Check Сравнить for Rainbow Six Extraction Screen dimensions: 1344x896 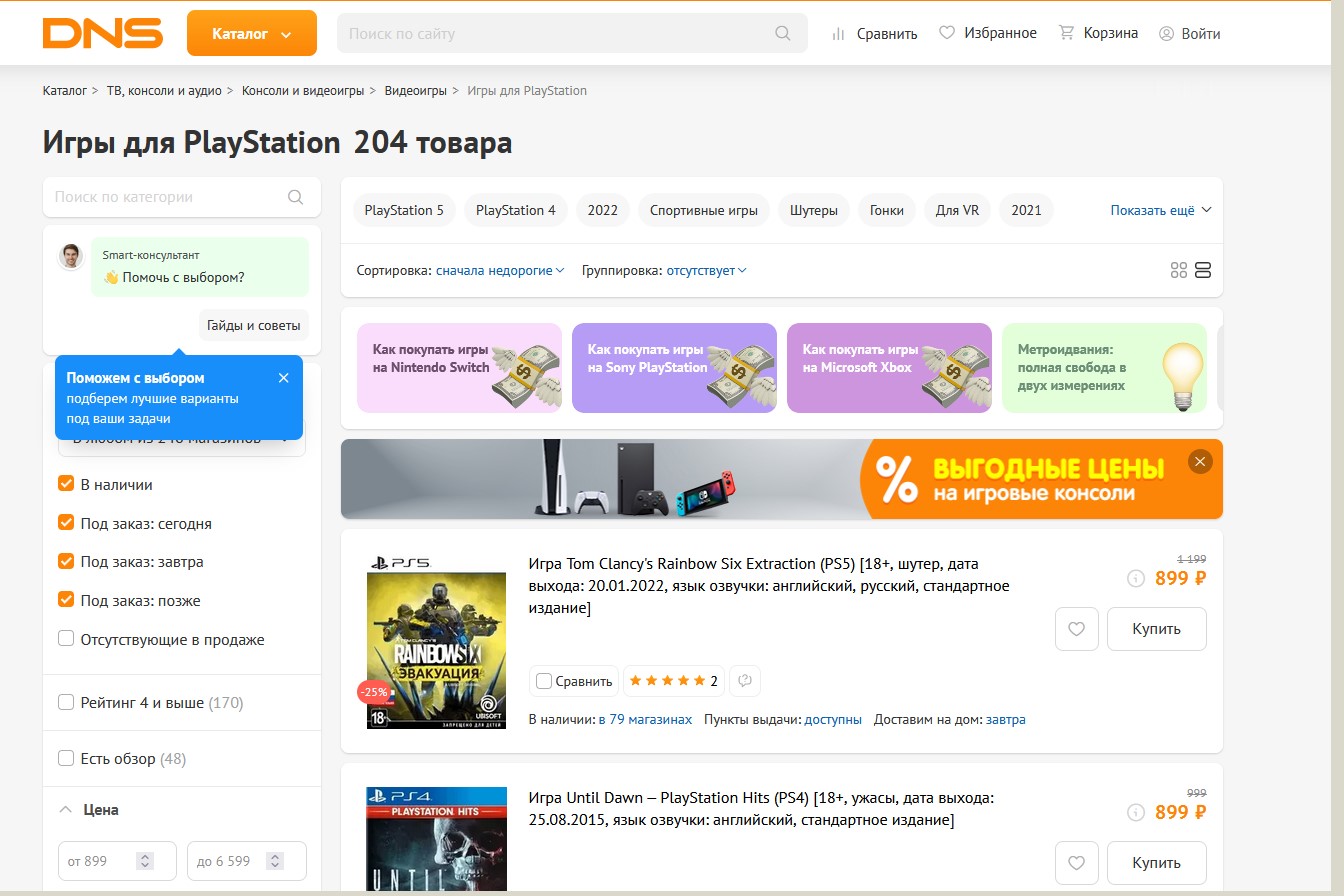[544, 681]
